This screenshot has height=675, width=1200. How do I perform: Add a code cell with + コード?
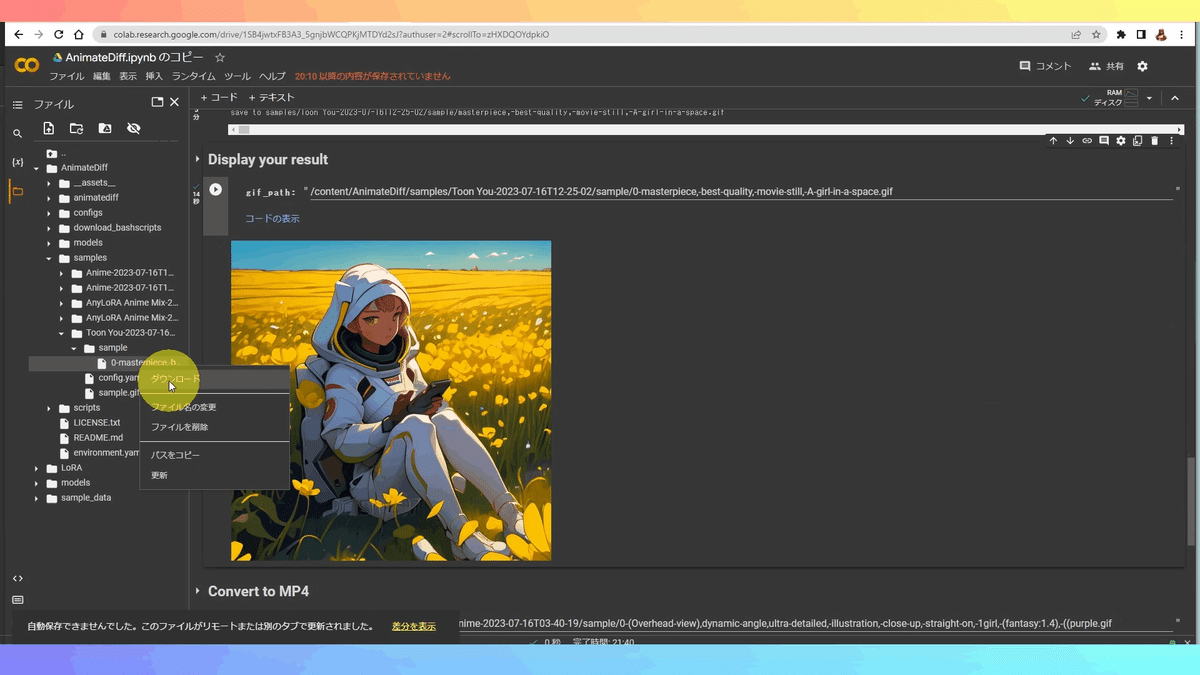[219, 98]
